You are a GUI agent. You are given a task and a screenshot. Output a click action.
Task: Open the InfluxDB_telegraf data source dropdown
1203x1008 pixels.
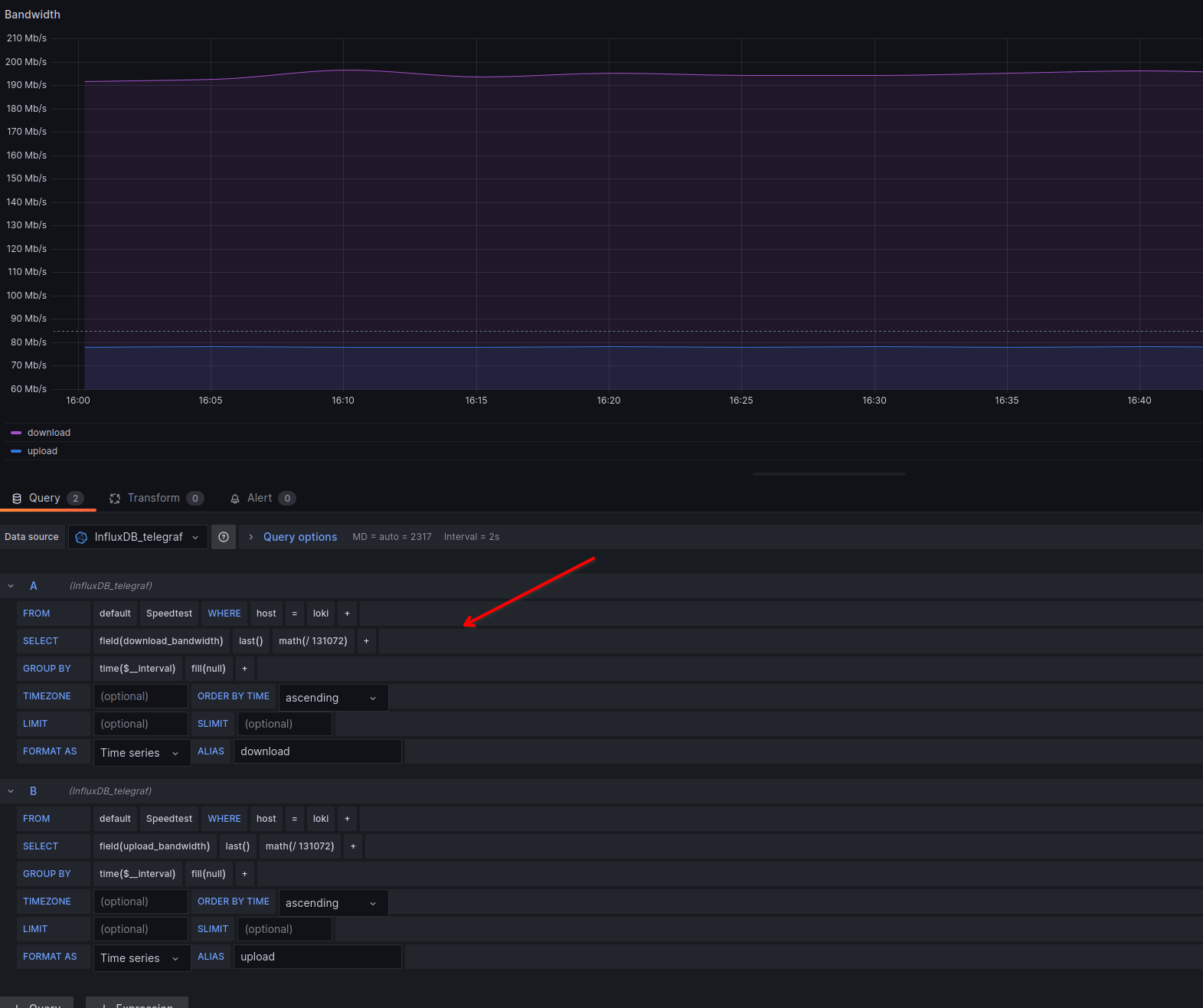coord(138,537)
